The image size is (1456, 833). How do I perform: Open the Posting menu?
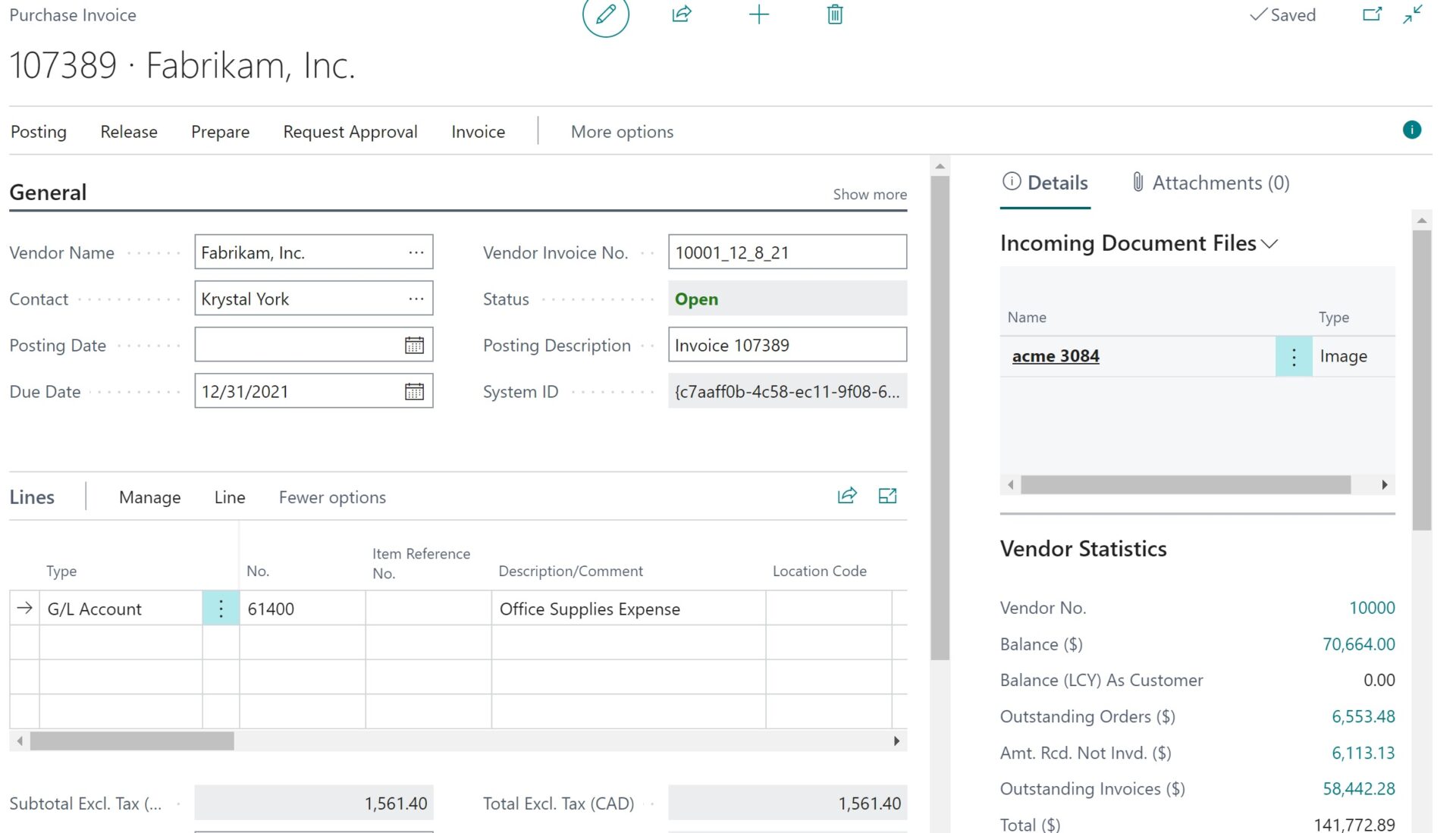click(x=38, y=131)
